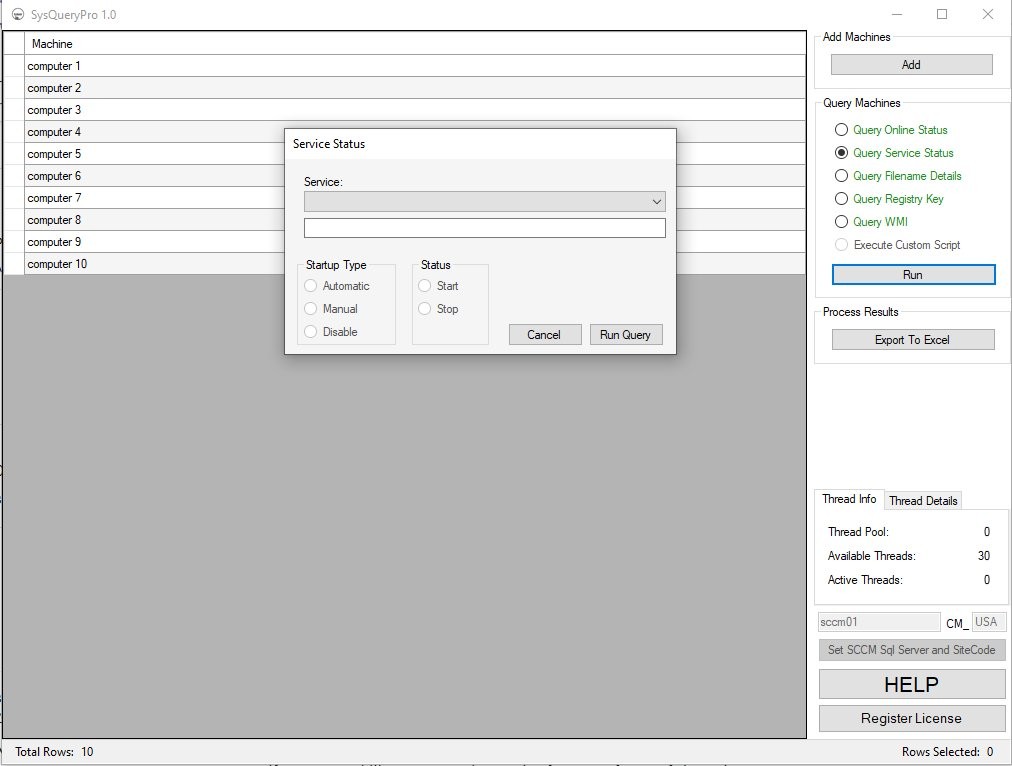Select the computer 5 row
Screen dimensions: 1012x766
155,154
